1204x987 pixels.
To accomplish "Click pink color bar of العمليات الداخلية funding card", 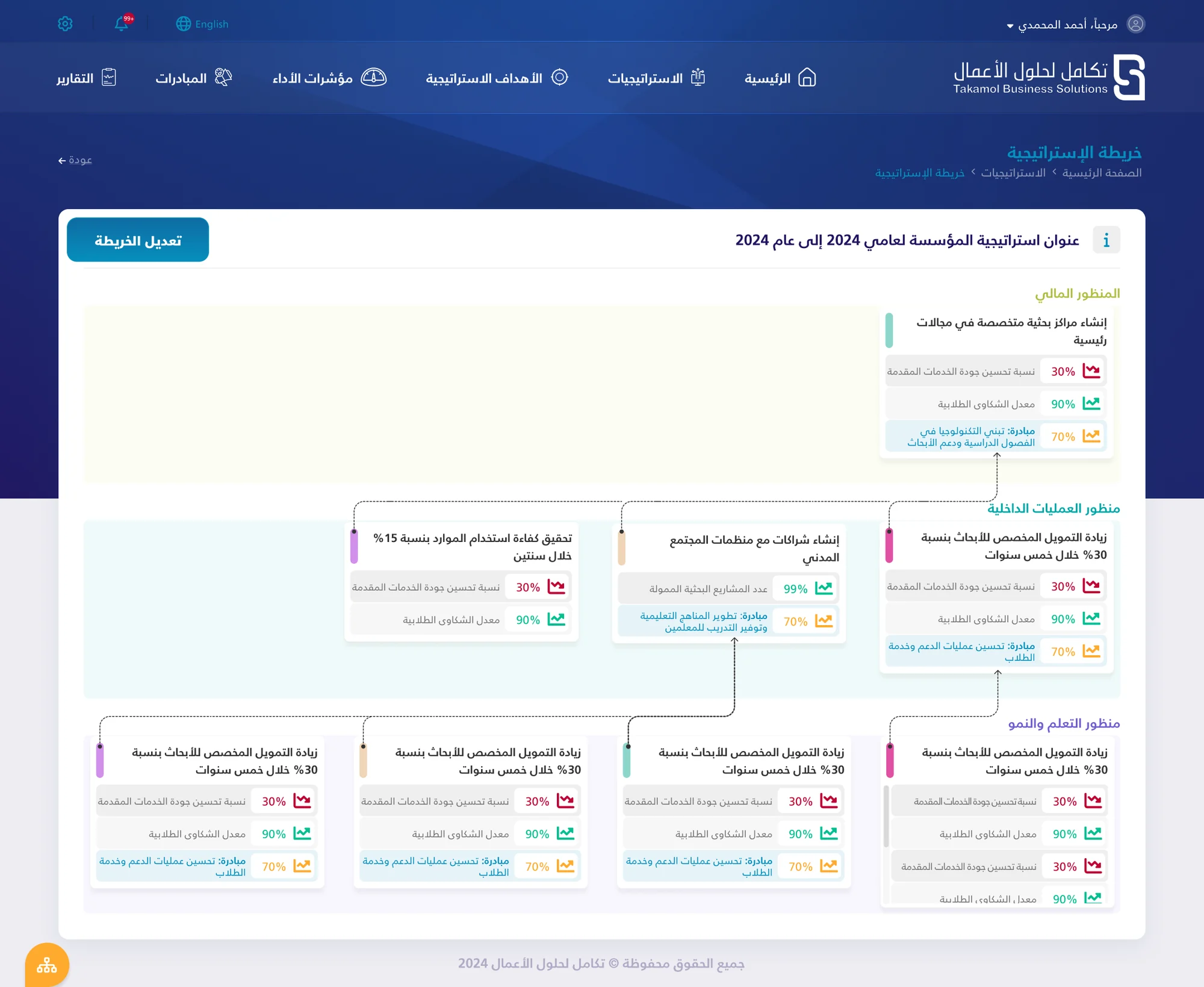I will [x=889, y=545].
